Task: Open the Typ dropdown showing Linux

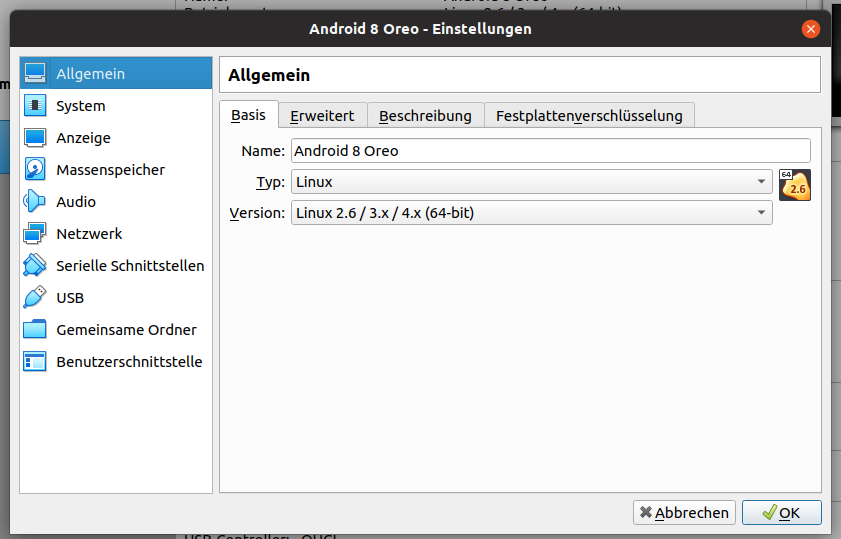Action: coord(532,182)
